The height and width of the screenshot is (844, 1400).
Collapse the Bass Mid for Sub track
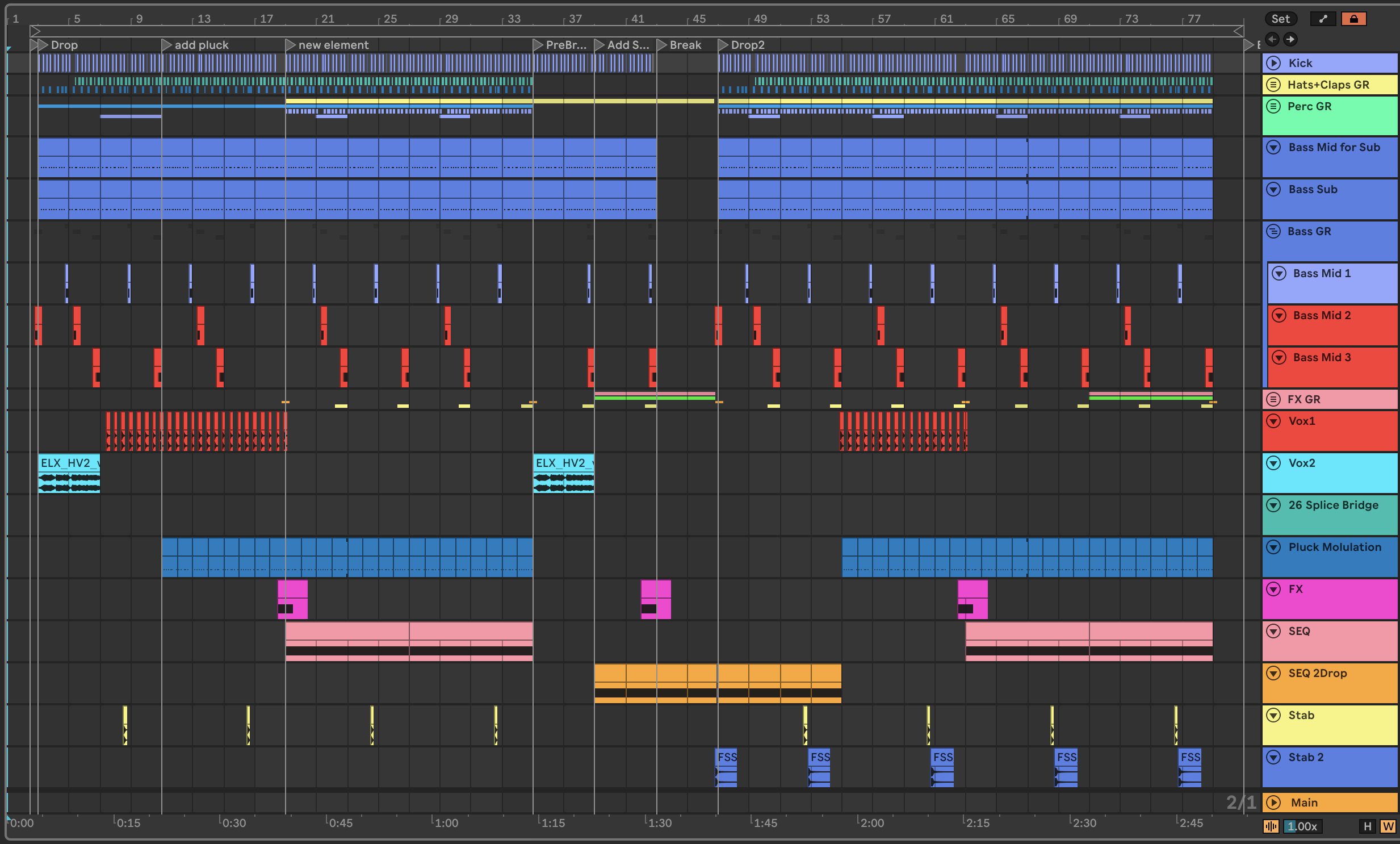[x=1273, y=147]
